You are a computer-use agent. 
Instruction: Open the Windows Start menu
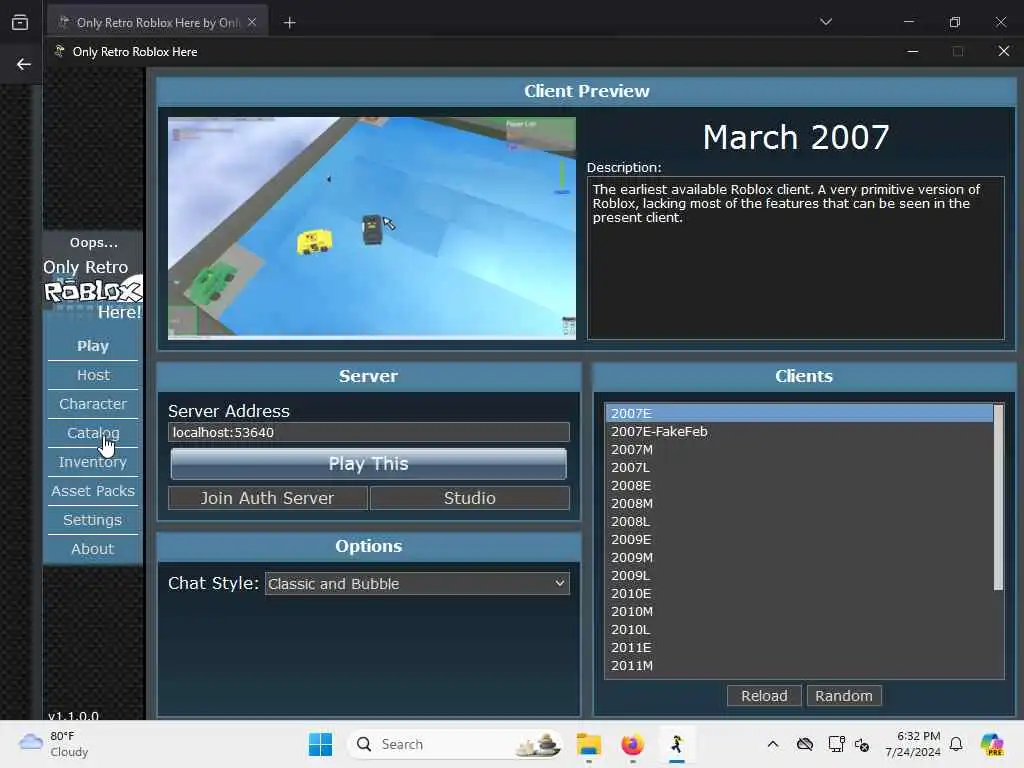coord(320,744)
